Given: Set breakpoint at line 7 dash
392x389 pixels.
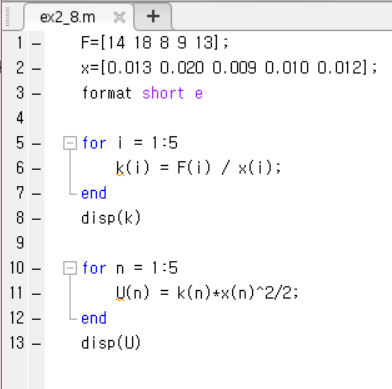Looking at the screenshot, I should click(37, 194).
